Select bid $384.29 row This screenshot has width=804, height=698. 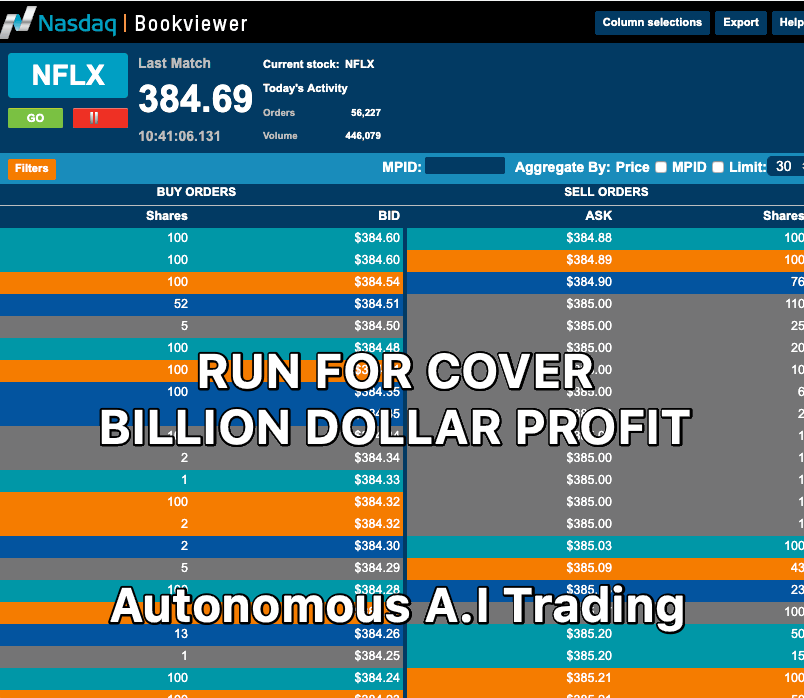tap(202, 568)
